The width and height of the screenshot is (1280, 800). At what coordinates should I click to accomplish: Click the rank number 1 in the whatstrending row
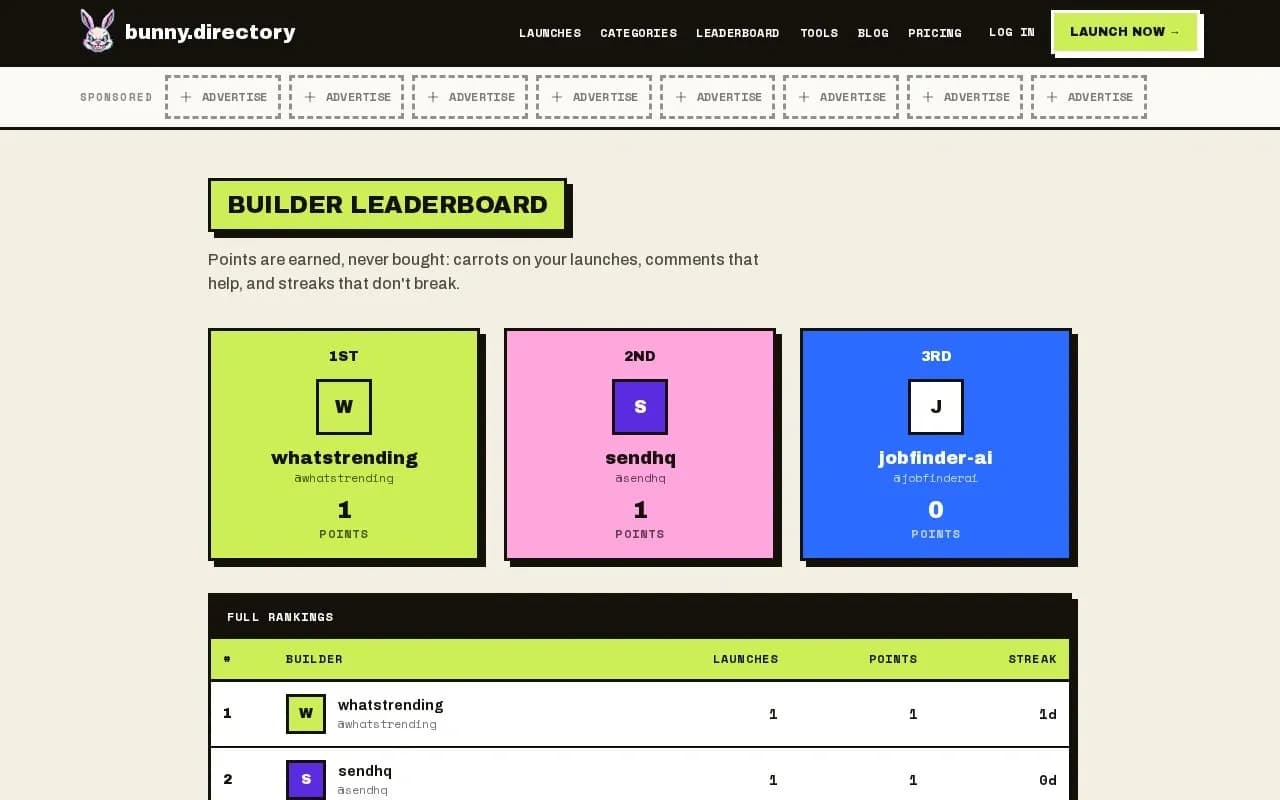tap(228, 714)
